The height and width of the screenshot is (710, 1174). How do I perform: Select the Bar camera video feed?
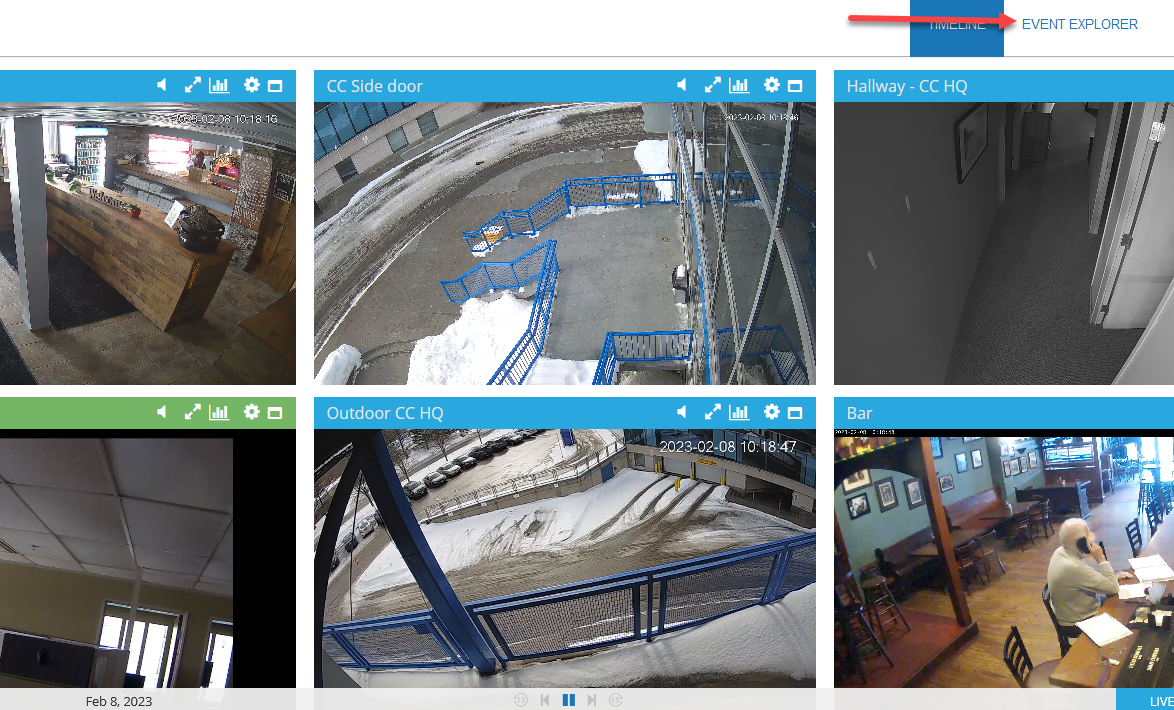pos(1004,558)
